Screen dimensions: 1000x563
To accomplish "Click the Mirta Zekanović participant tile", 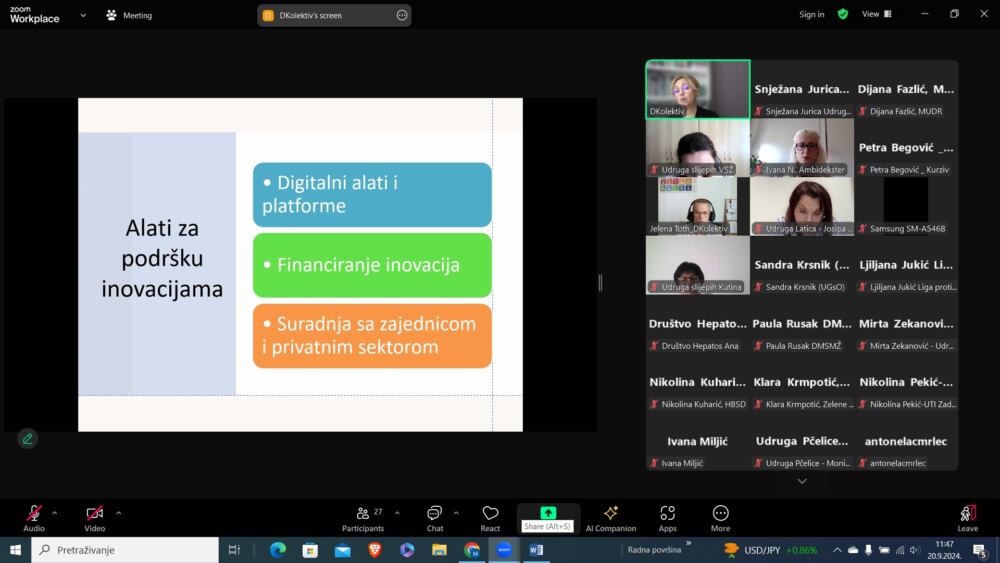I will 906,324.
